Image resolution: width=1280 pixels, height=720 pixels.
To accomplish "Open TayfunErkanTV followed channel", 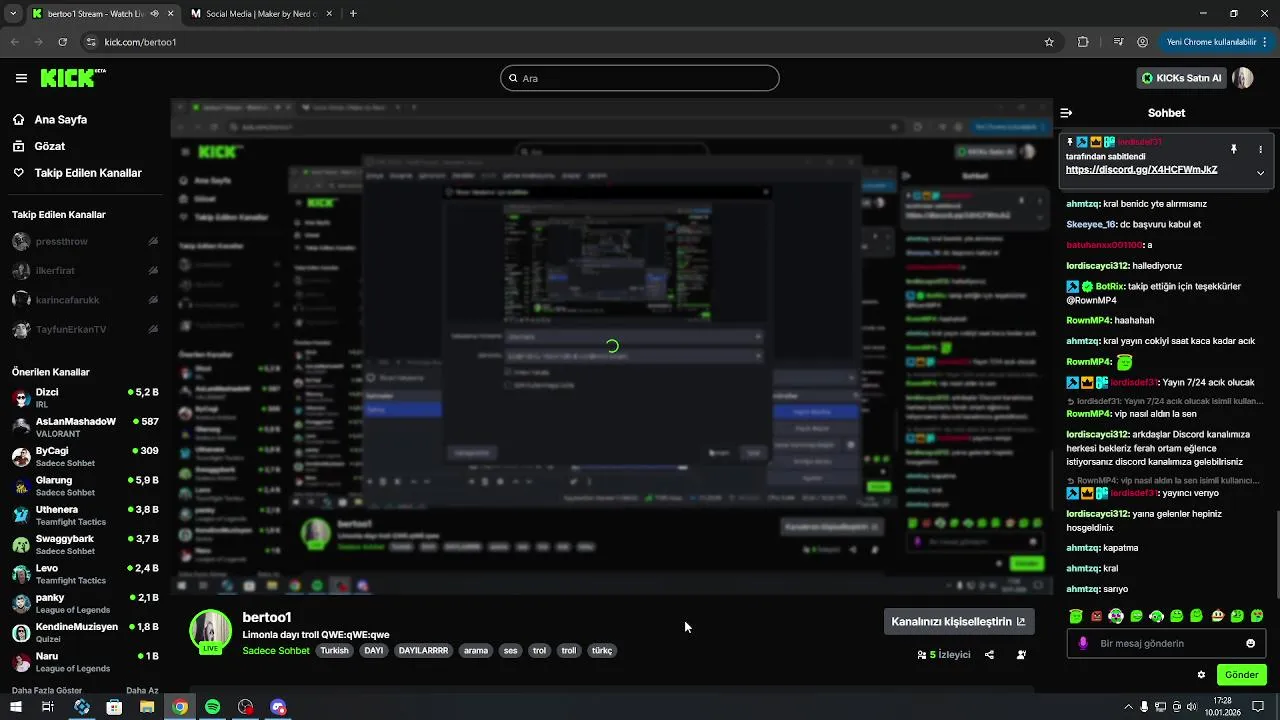I will (x=84, y=329).
